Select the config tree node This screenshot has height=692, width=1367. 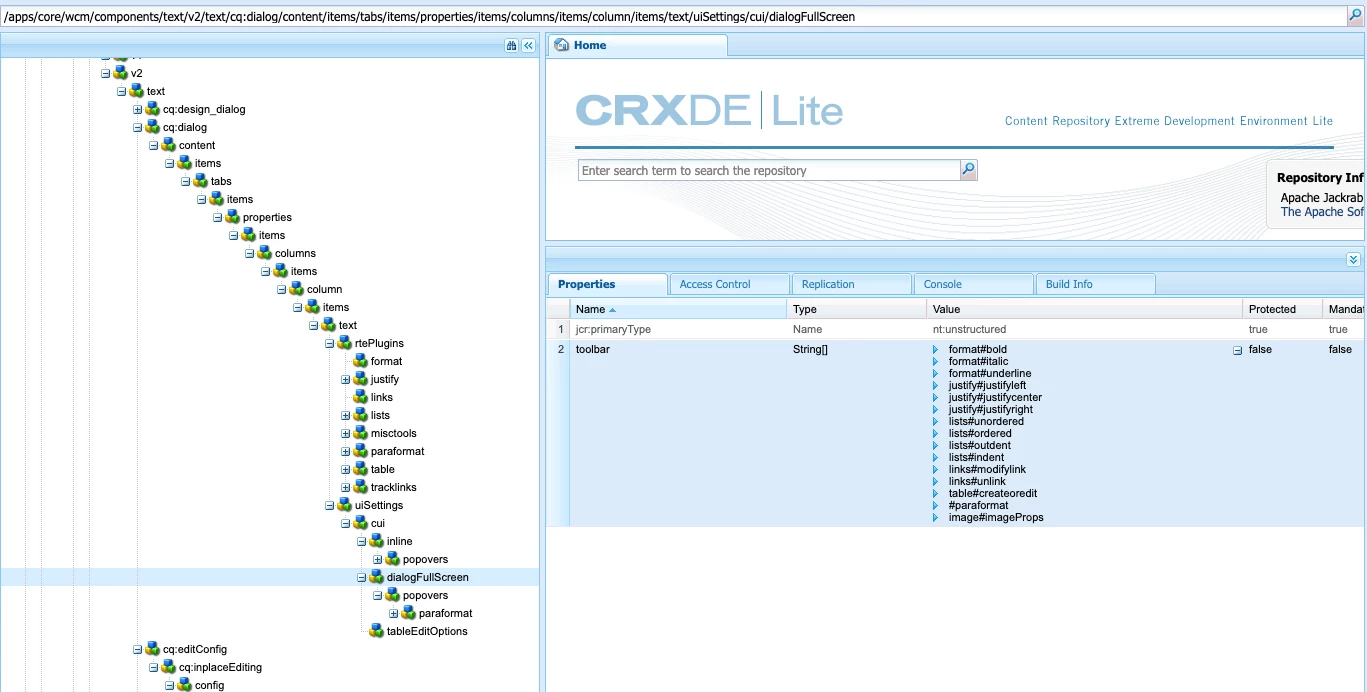click(209, 685)
